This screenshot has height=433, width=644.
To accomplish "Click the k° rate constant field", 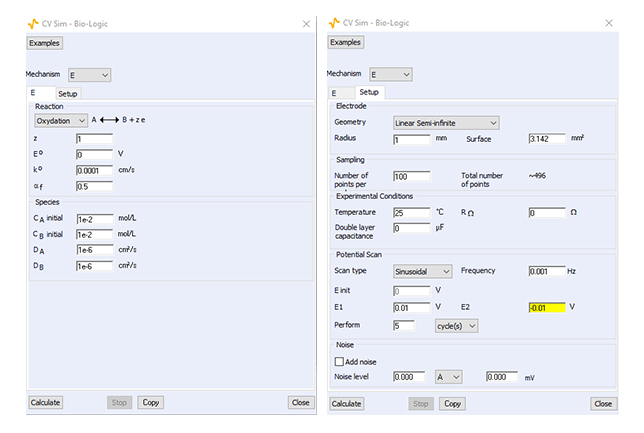I will [94, 170].
